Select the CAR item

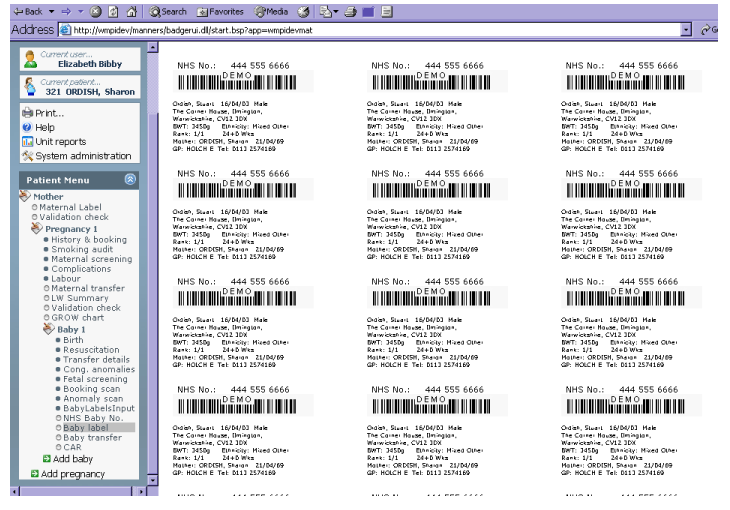tap(72, 447)
